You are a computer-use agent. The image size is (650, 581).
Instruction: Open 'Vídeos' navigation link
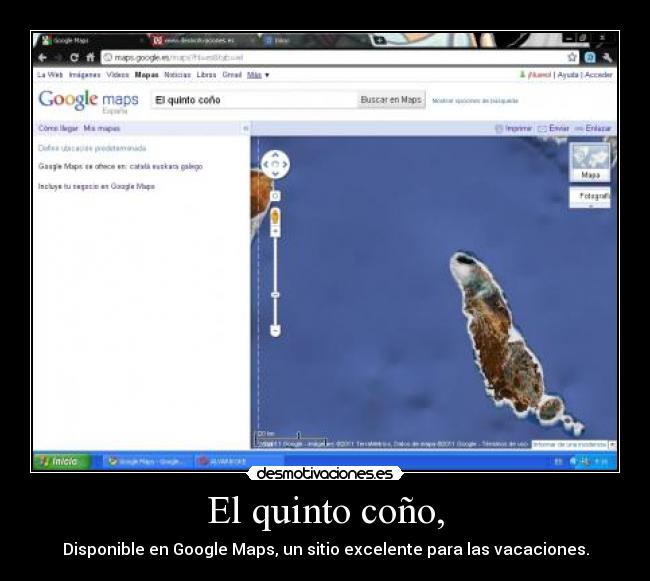(118, 75)
